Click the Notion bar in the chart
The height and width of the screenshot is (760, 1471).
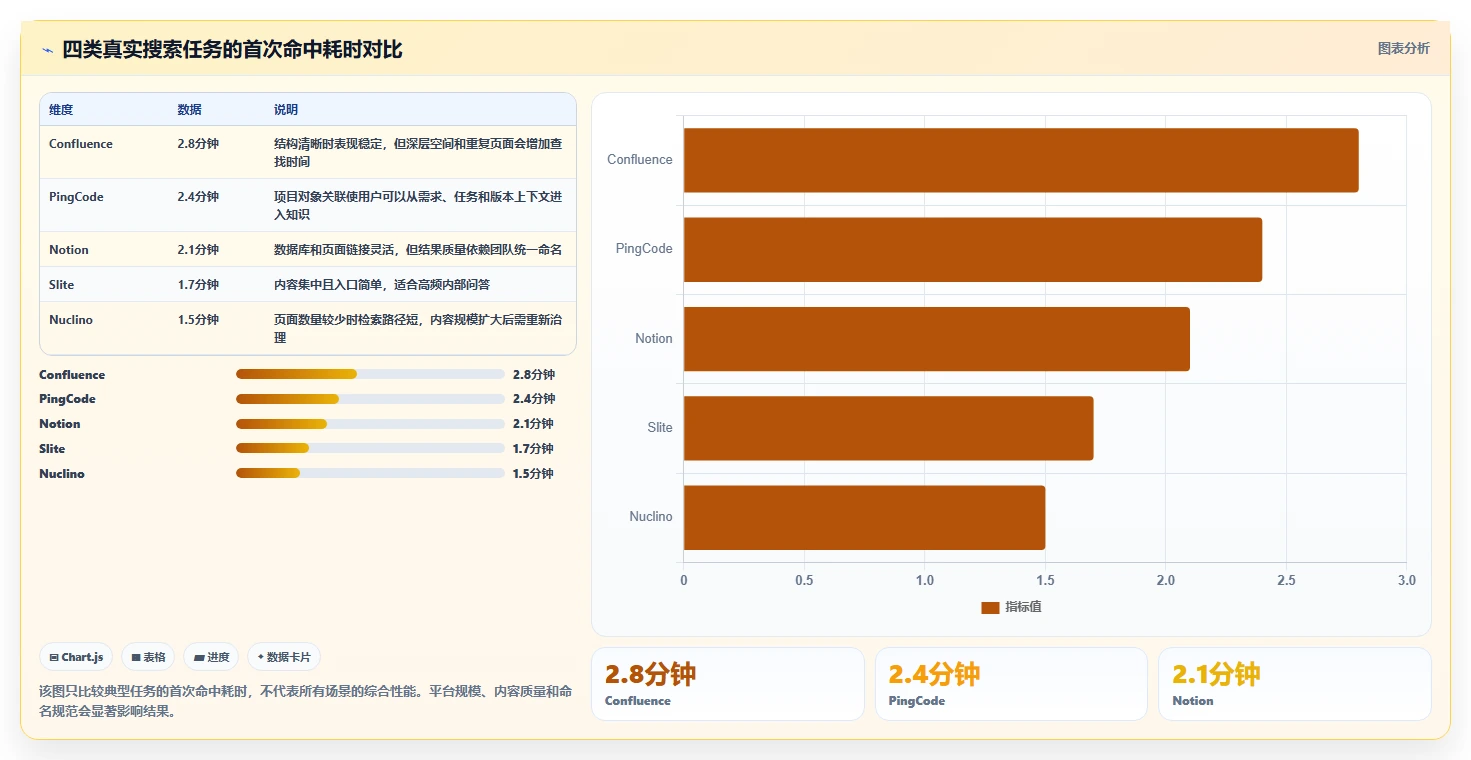click(937, 339)
